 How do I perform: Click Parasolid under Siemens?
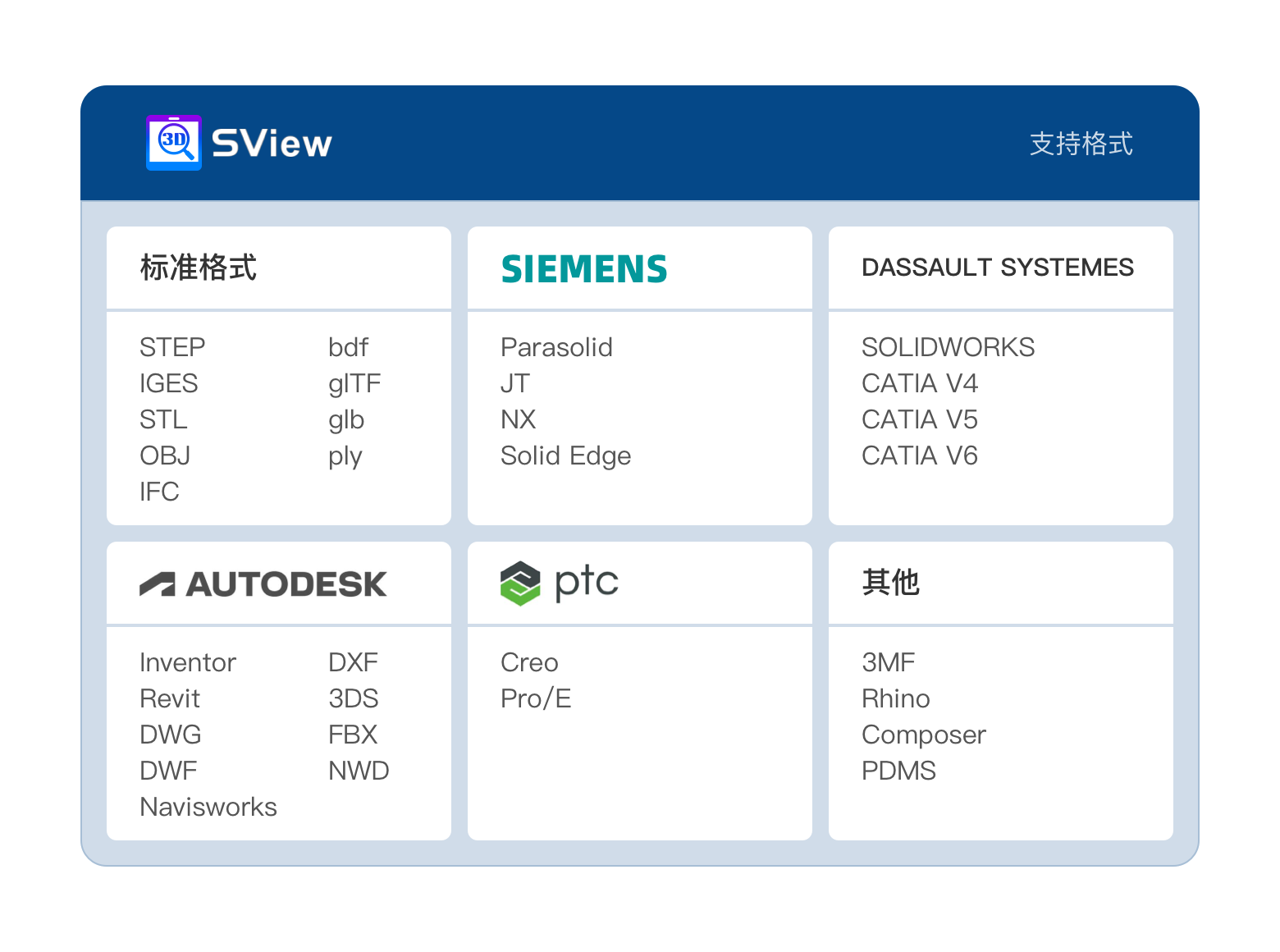[556, 347]
